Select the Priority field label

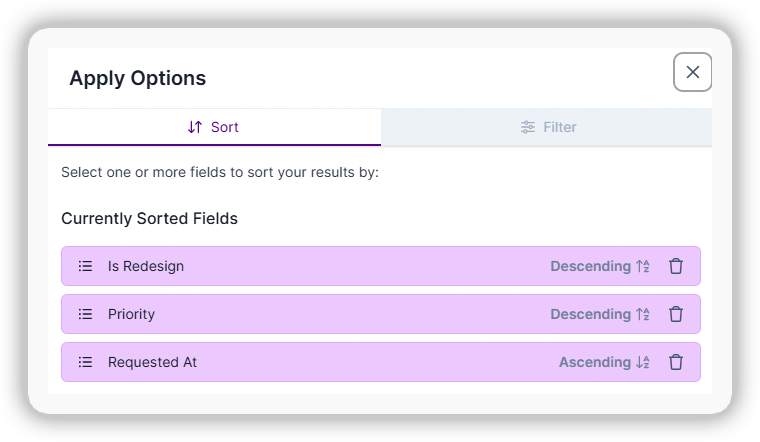point(131,314)
